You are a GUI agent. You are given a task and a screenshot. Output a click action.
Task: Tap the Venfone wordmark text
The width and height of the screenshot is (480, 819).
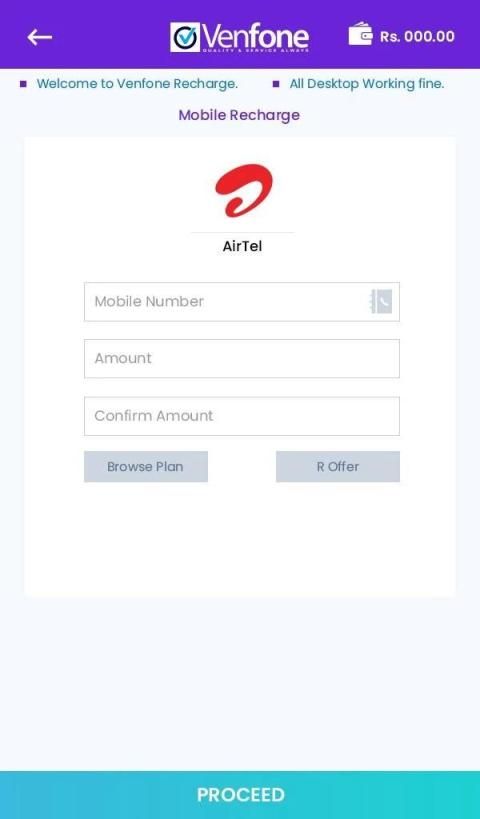pos(255,36)
